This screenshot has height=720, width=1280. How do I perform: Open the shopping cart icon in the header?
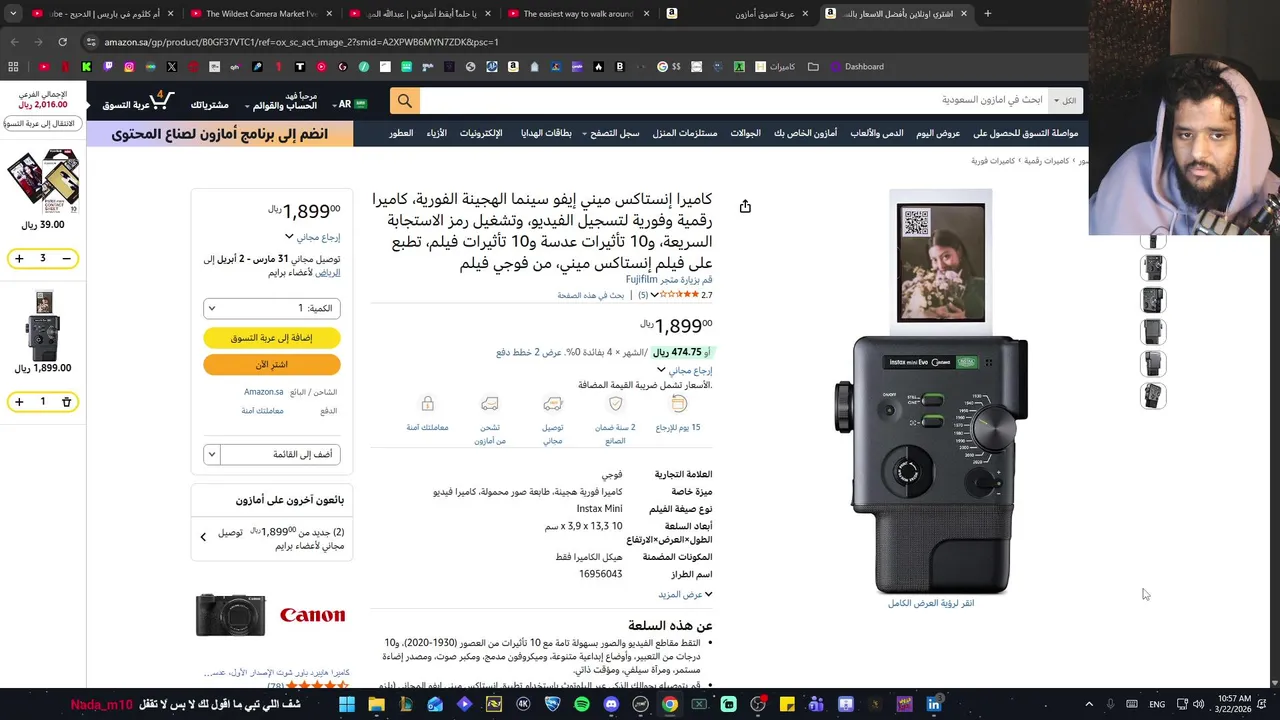point(164,101)
